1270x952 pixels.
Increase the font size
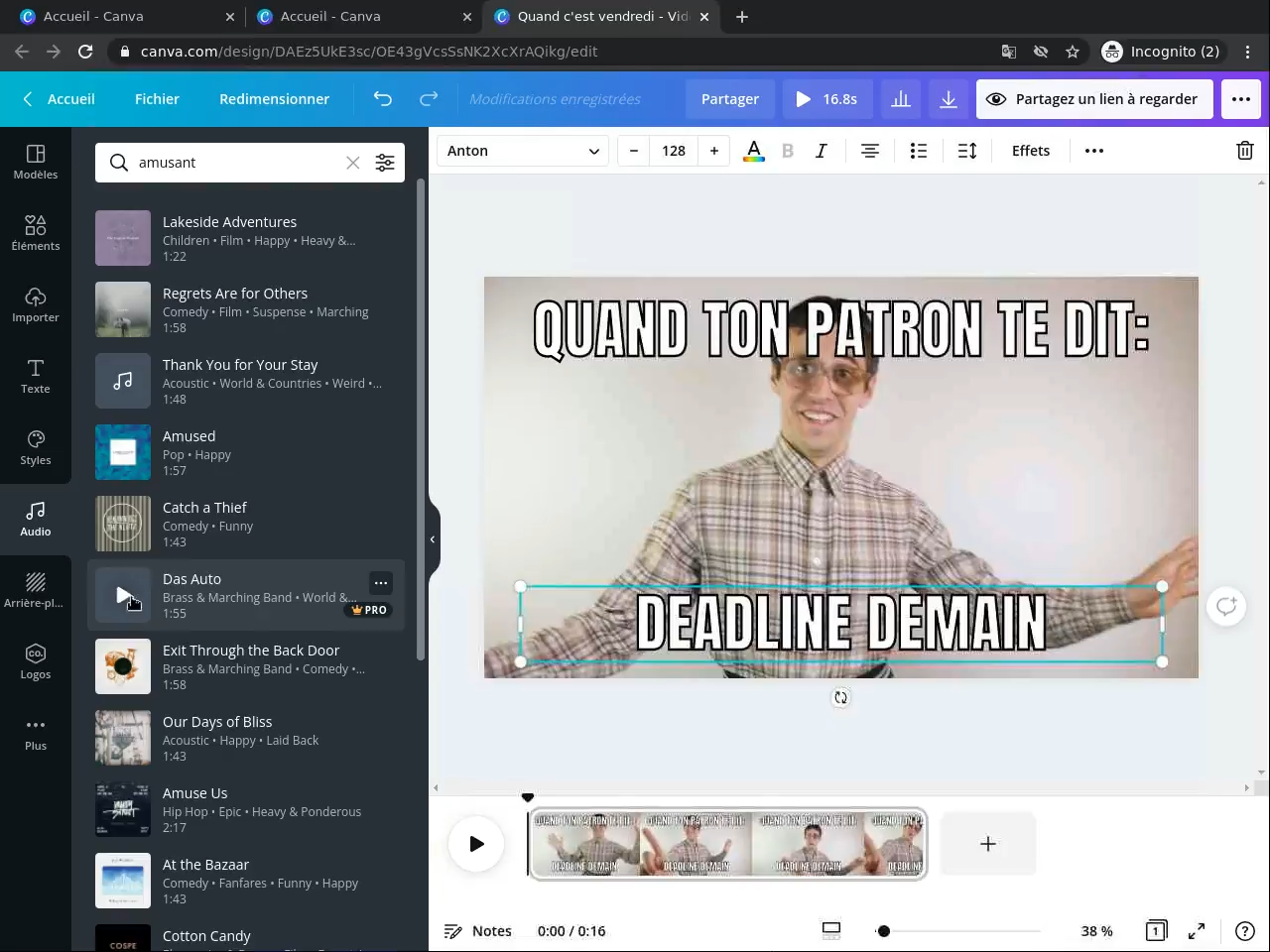(x=714, y=151)
